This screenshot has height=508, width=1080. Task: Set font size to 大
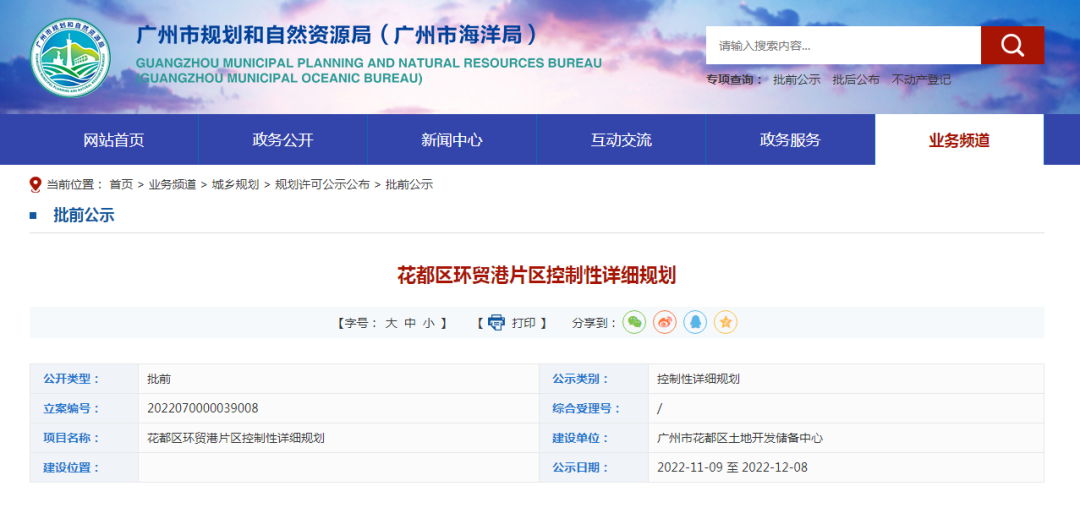point(391,323)
